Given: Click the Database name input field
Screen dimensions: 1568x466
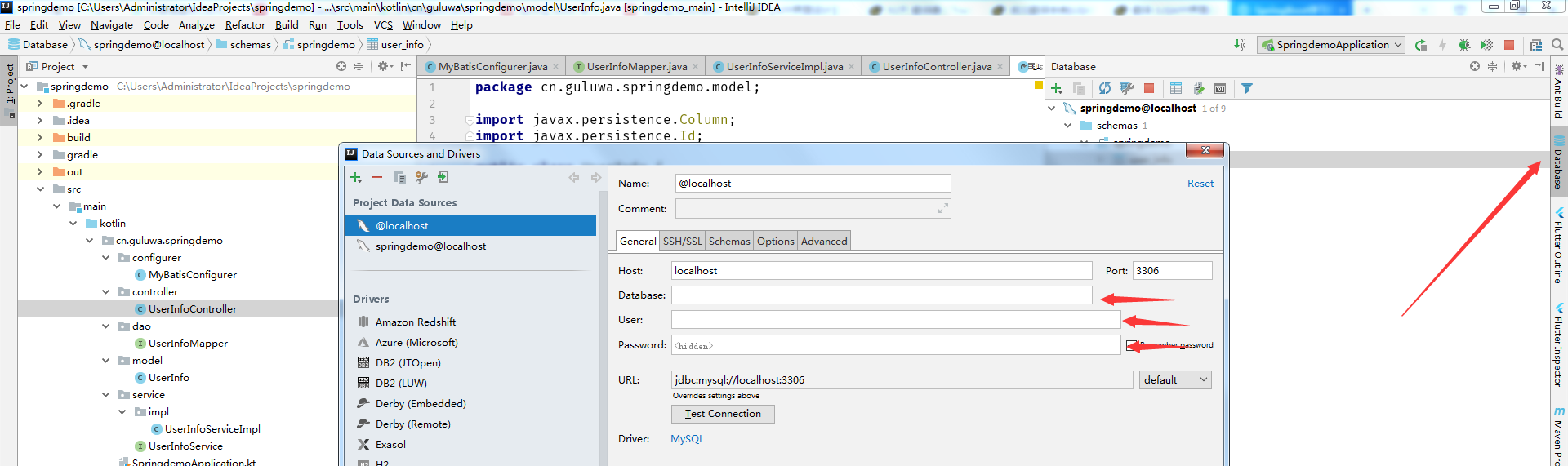Looking at the screenshot, I should 881,295.
